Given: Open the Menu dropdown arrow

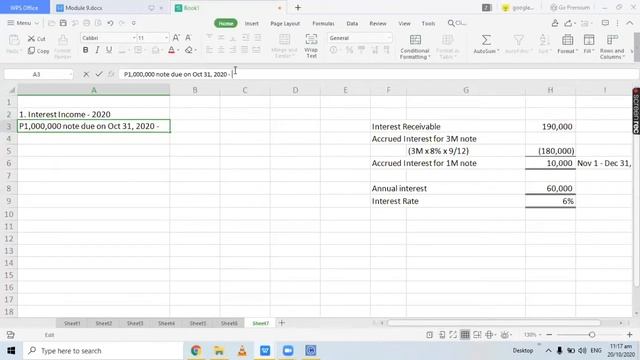Looking at the screenshot, I should (x=37, y=23).
